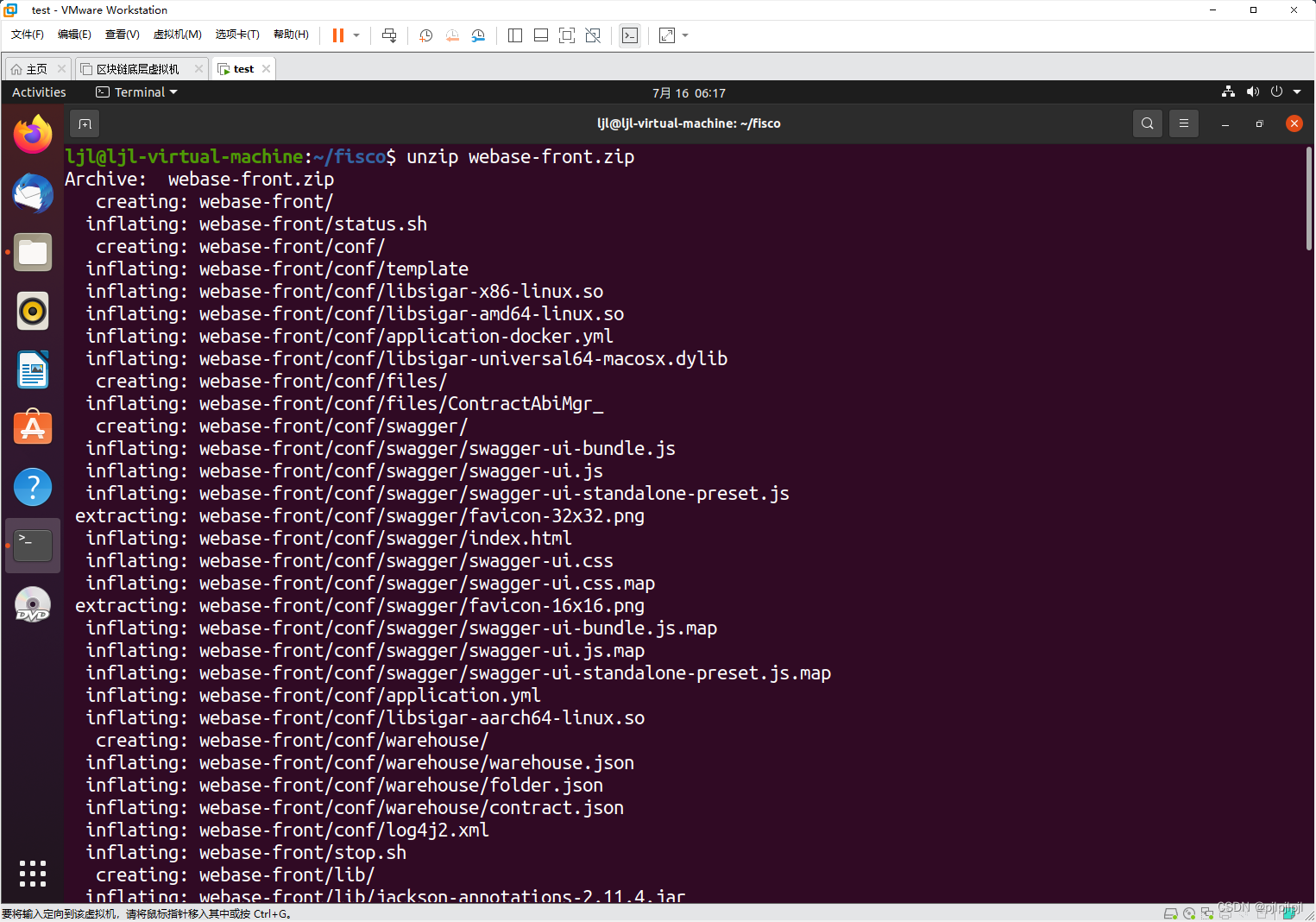Screen dimensions: 1316x922
Task: Switch to the 区块链底层虚拟机 tab
Action: pyautogui.click(x=138, y=69)
